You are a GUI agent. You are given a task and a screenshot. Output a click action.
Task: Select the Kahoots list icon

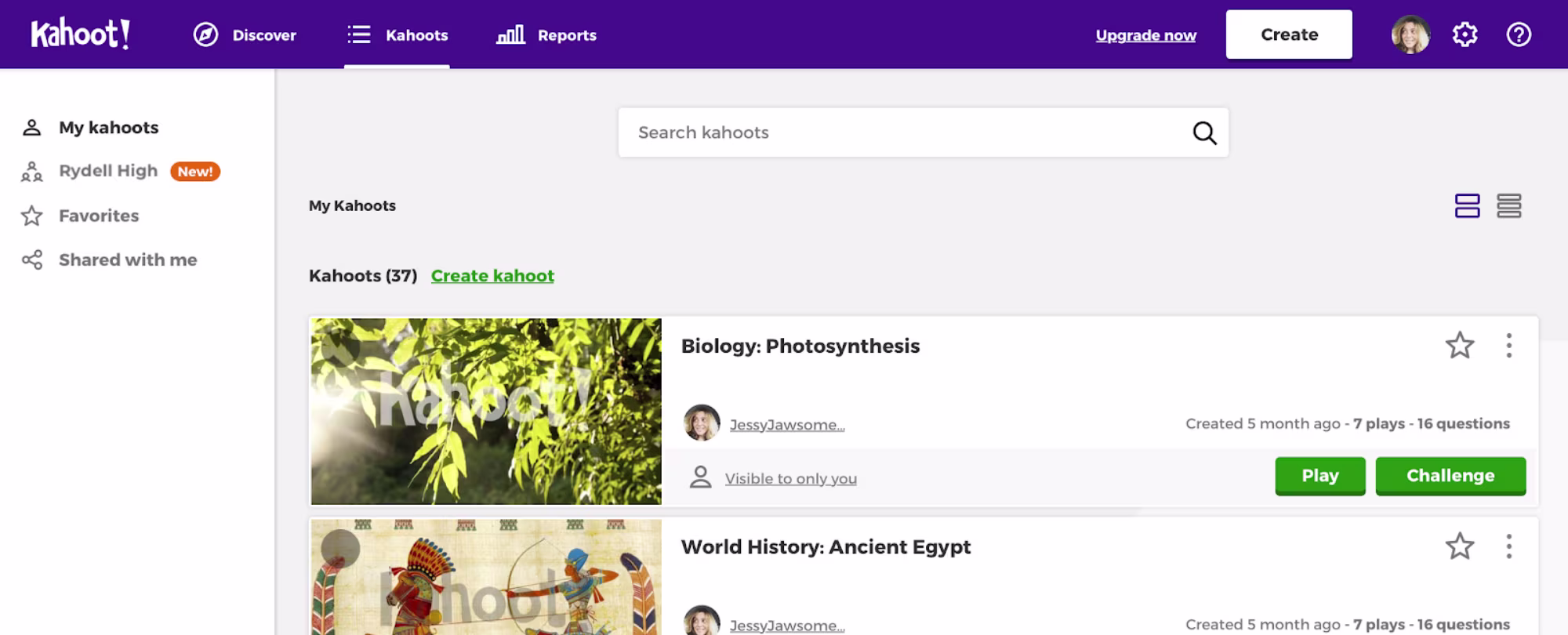359,34
